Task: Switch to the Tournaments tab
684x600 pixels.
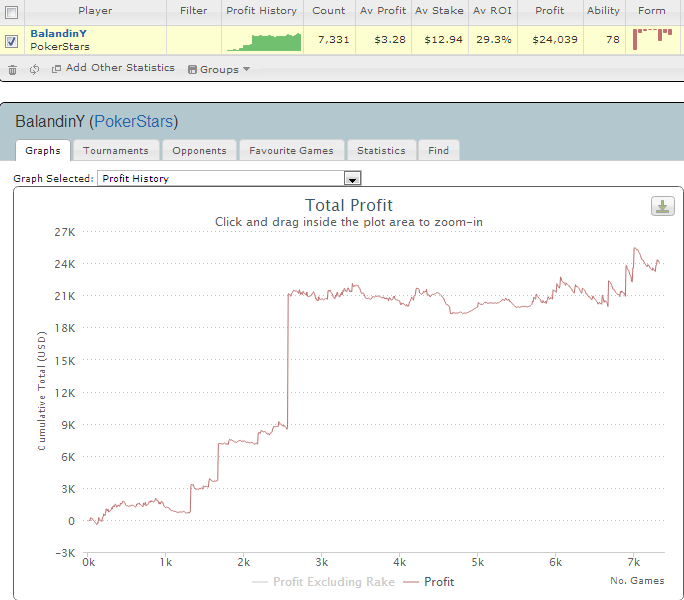Action: 116,151
